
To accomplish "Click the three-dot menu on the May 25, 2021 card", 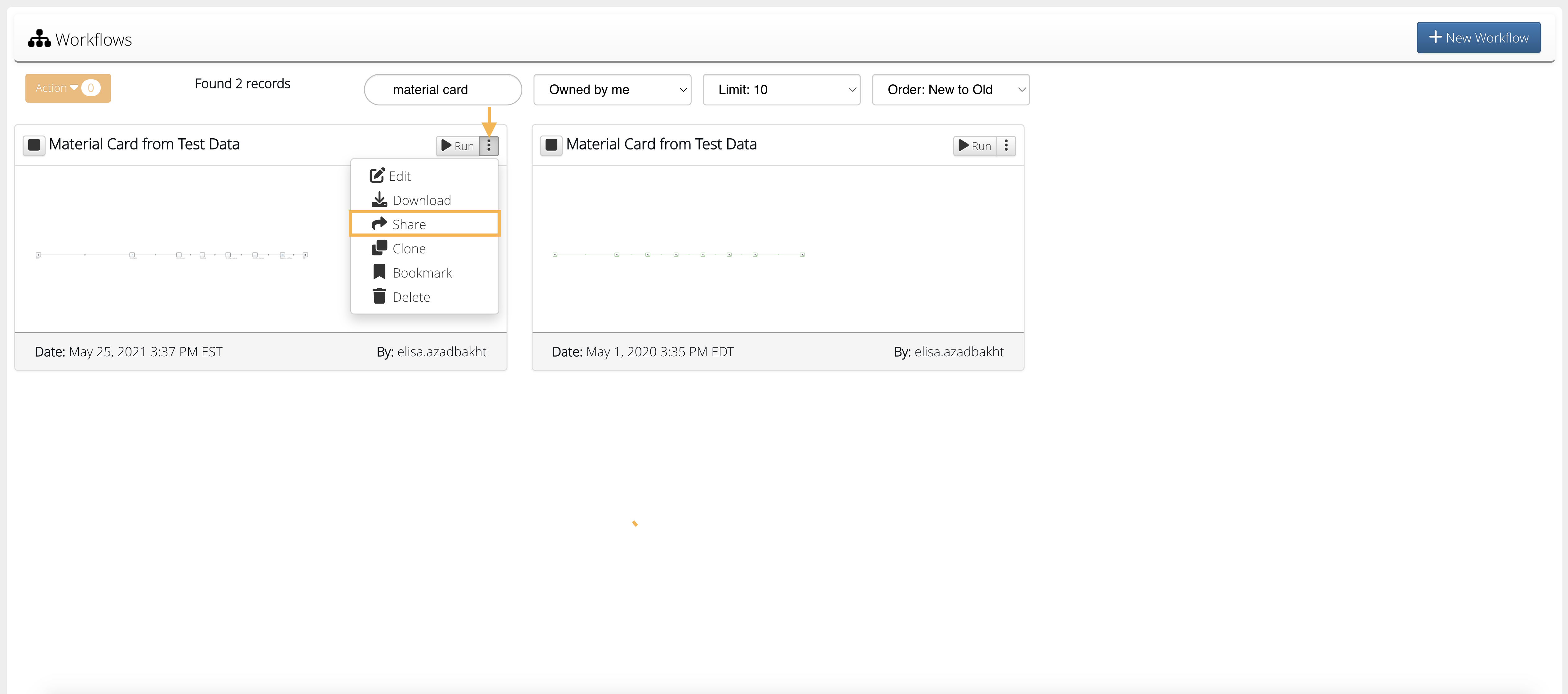I will 489,145.
